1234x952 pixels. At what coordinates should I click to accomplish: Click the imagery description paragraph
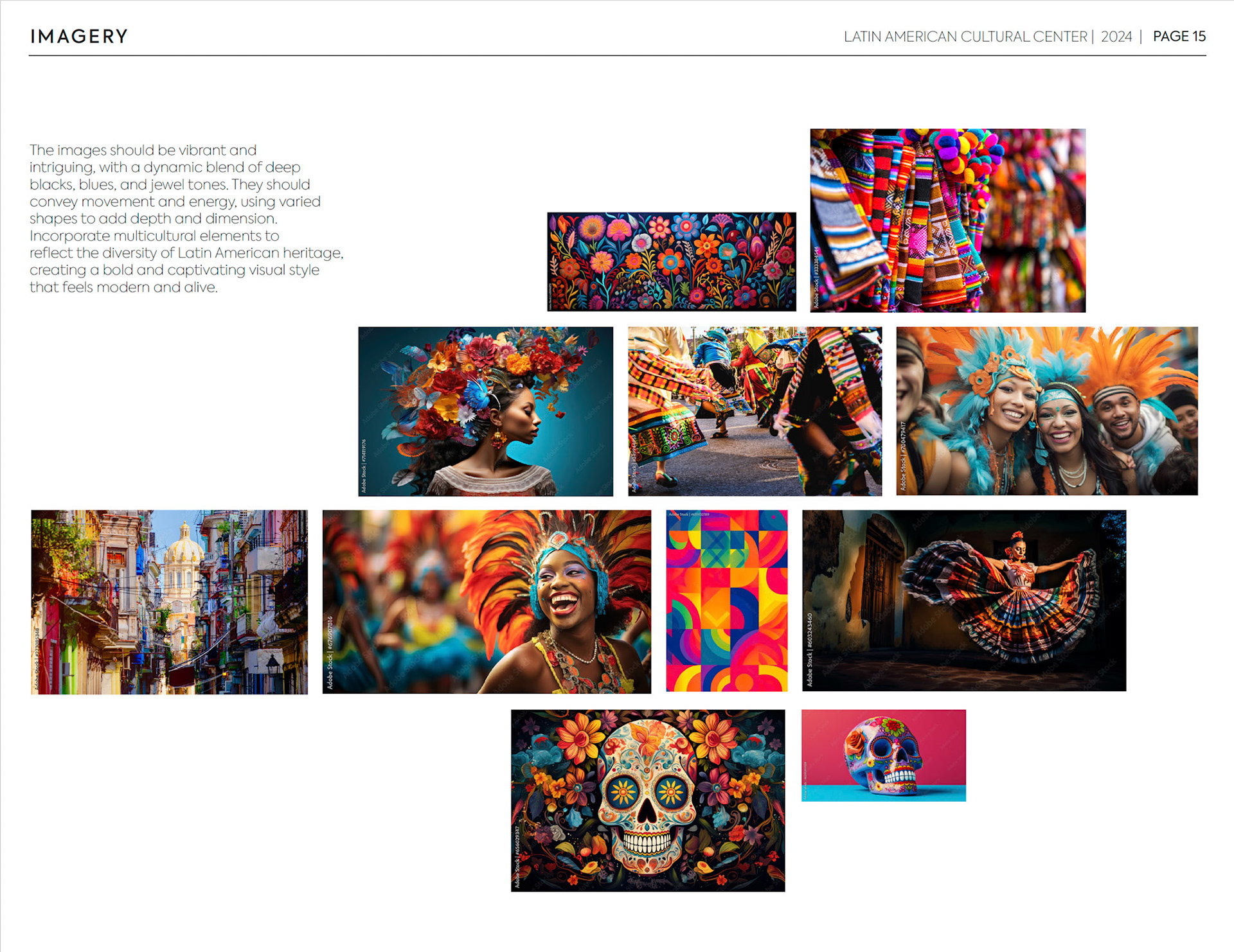[x=186, y=218]
